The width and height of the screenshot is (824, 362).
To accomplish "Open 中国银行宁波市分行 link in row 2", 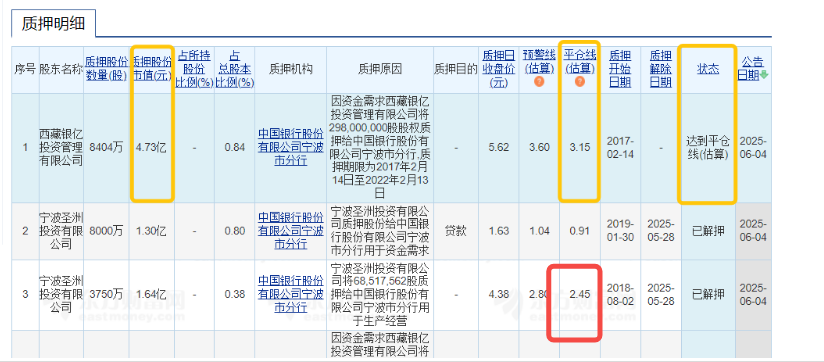I will click(291, 231).
